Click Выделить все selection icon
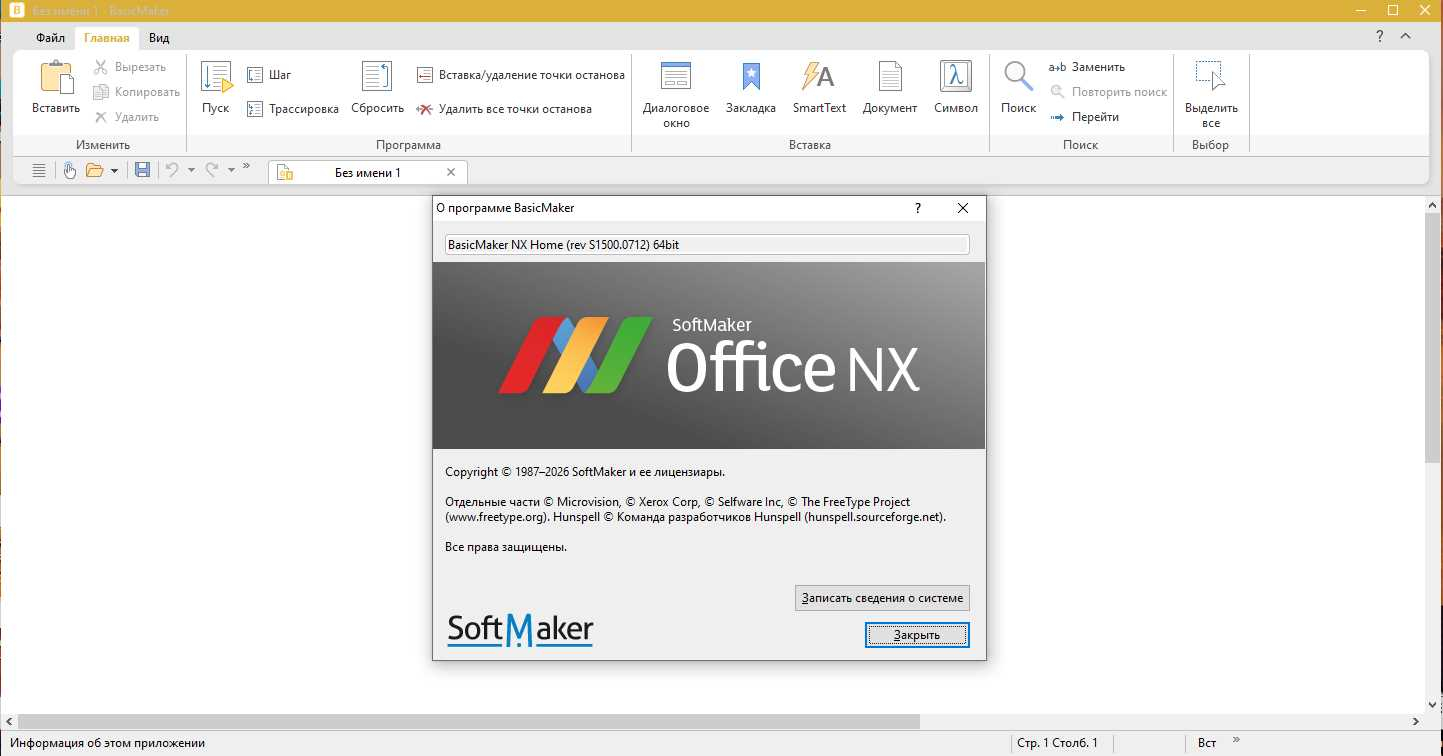1443x756 pixels. (x=1211, y=77)
